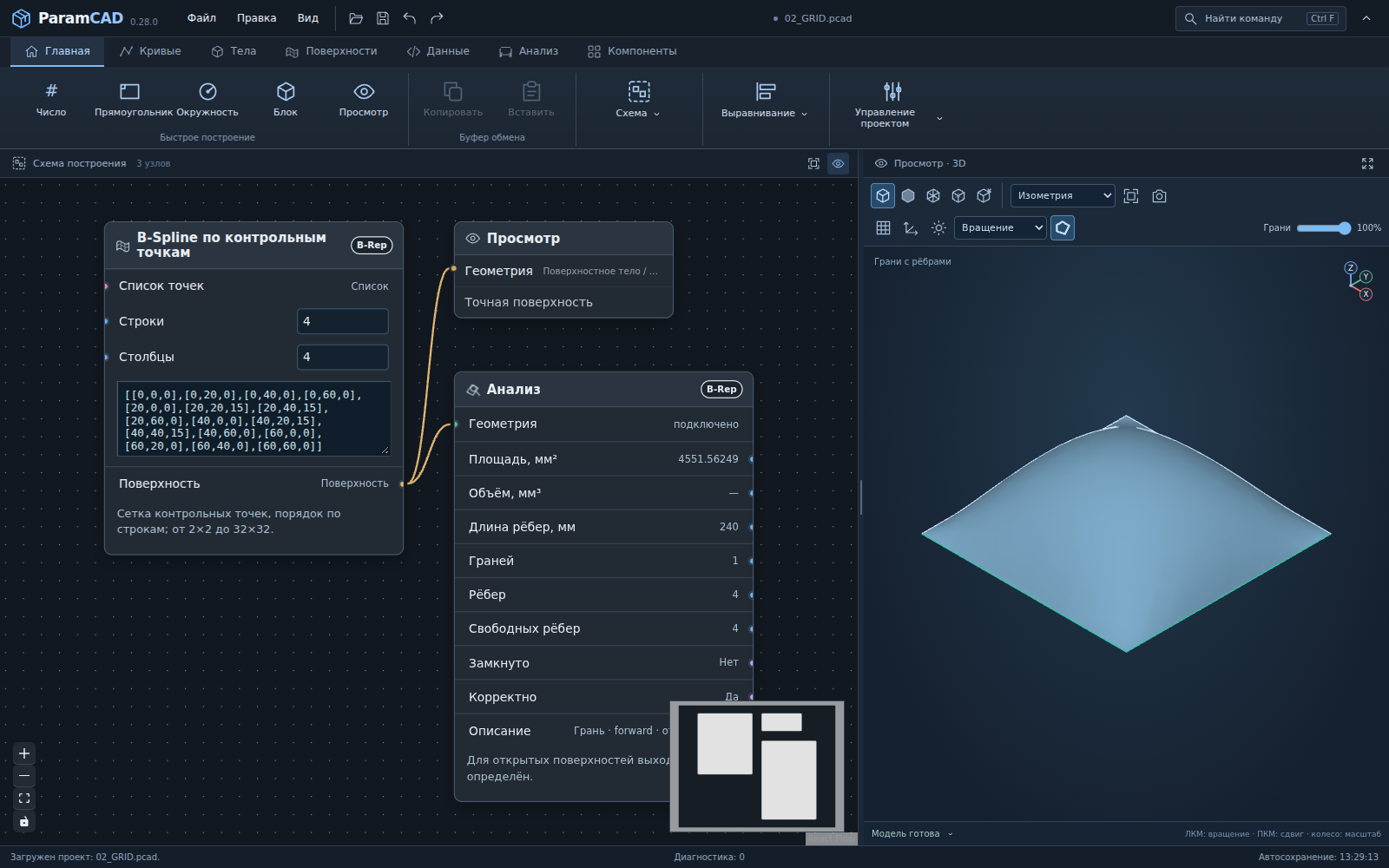Image resolution: width=1389 pixels, height=868 pixels.
Task: Open the Вращение mode dropdown
Action: (1000, 227)
